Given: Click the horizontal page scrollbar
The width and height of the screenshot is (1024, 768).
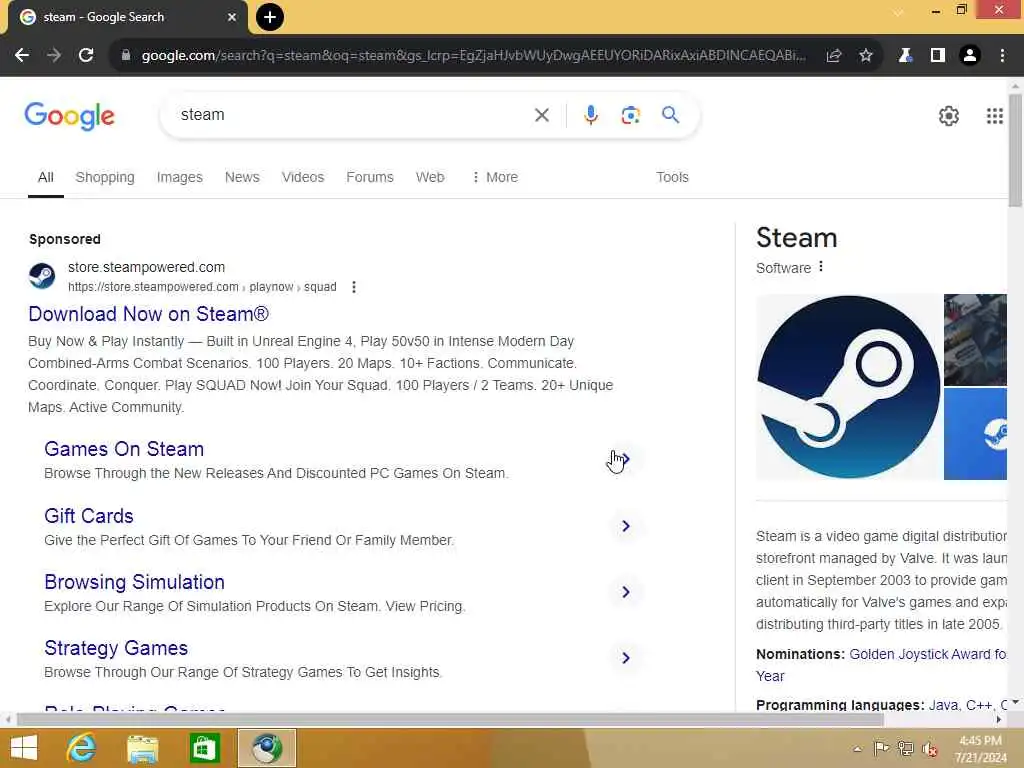Looking at the screenshot, I should [450, 719].
